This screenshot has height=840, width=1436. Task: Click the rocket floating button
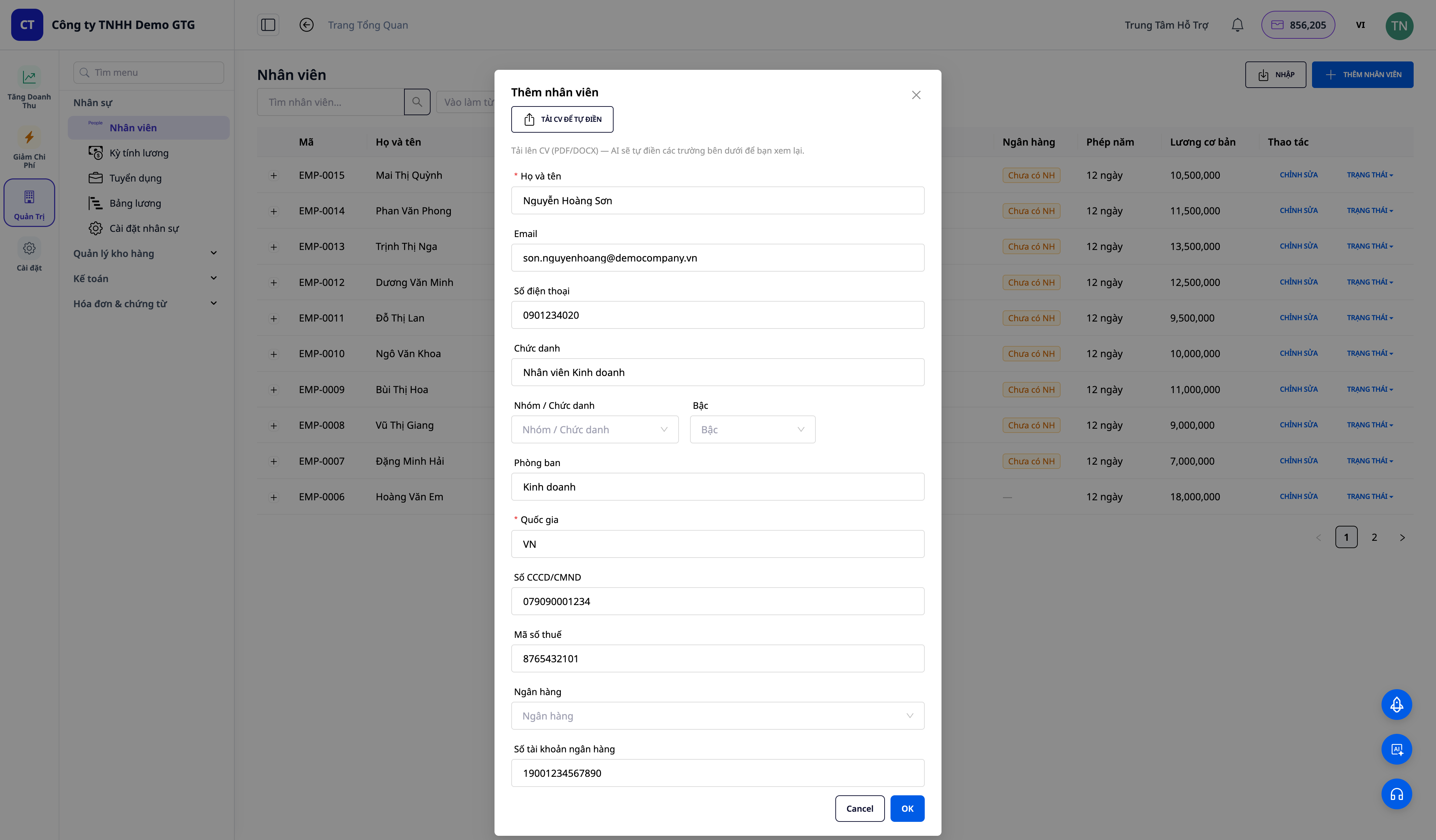click(1397, 705)
